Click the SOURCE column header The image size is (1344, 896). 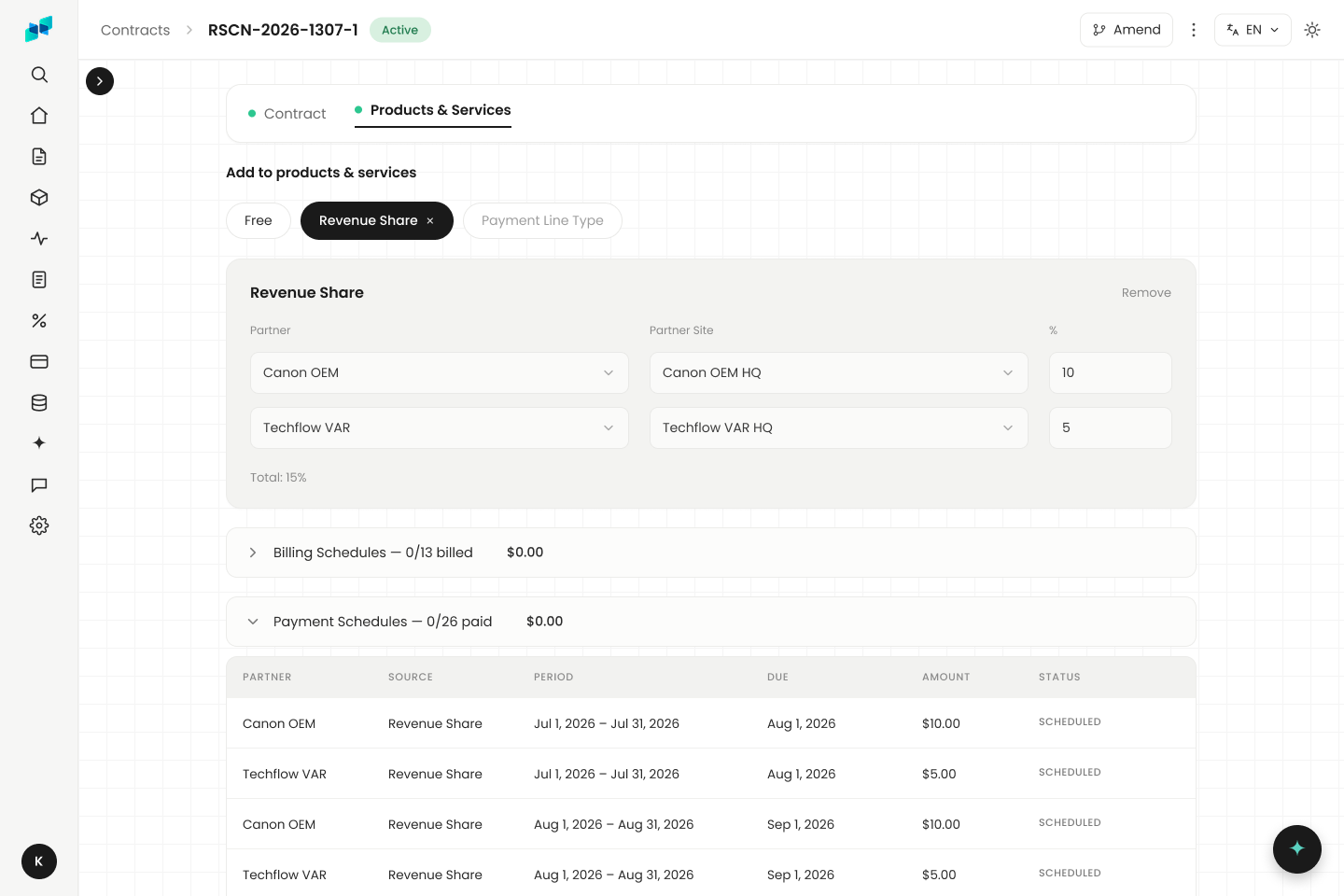411,678
